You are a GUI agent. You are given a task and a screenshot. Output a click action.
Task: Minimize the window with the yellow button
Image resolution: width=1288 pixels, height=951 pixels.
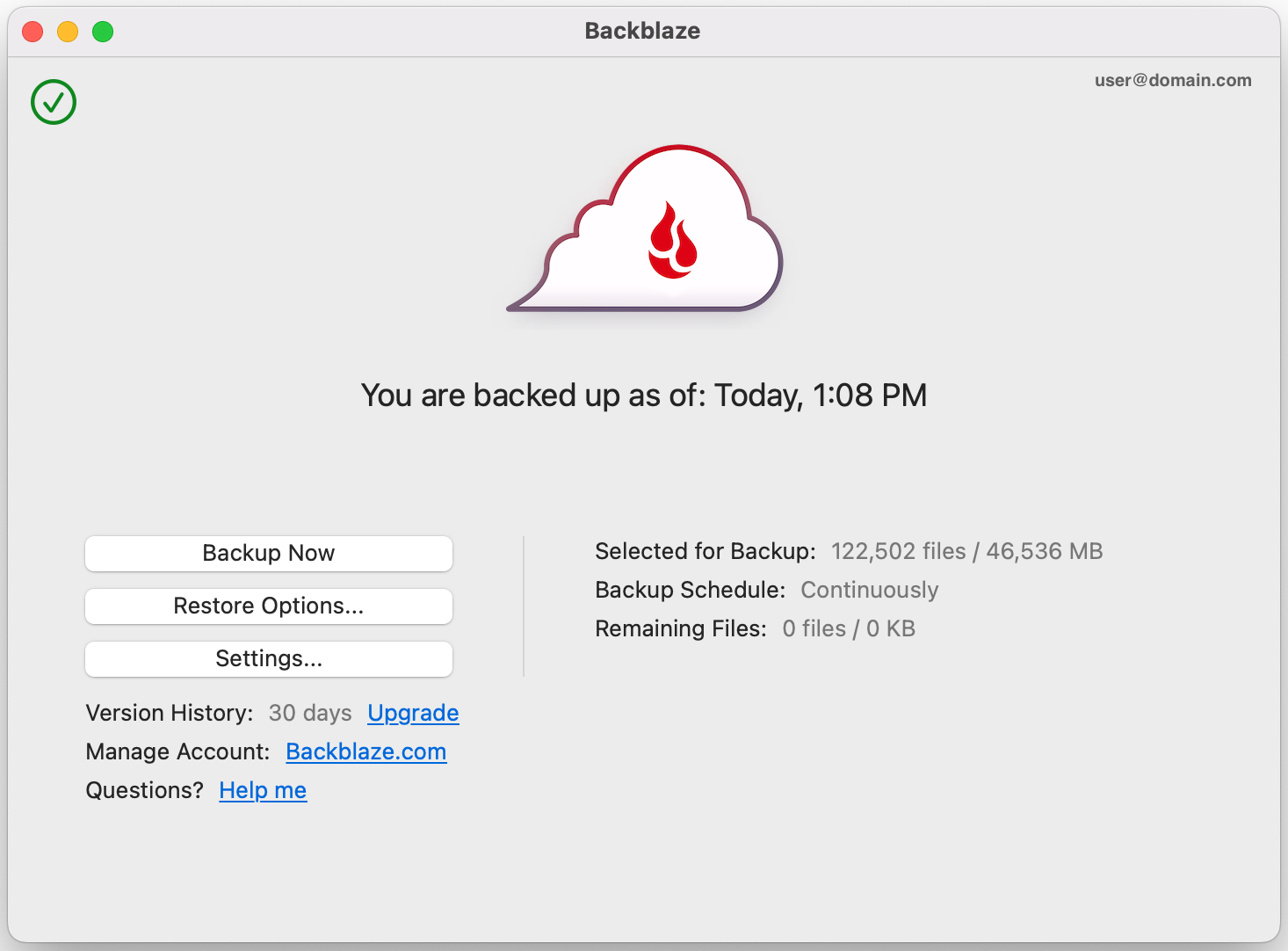click(x=68, y=32)
